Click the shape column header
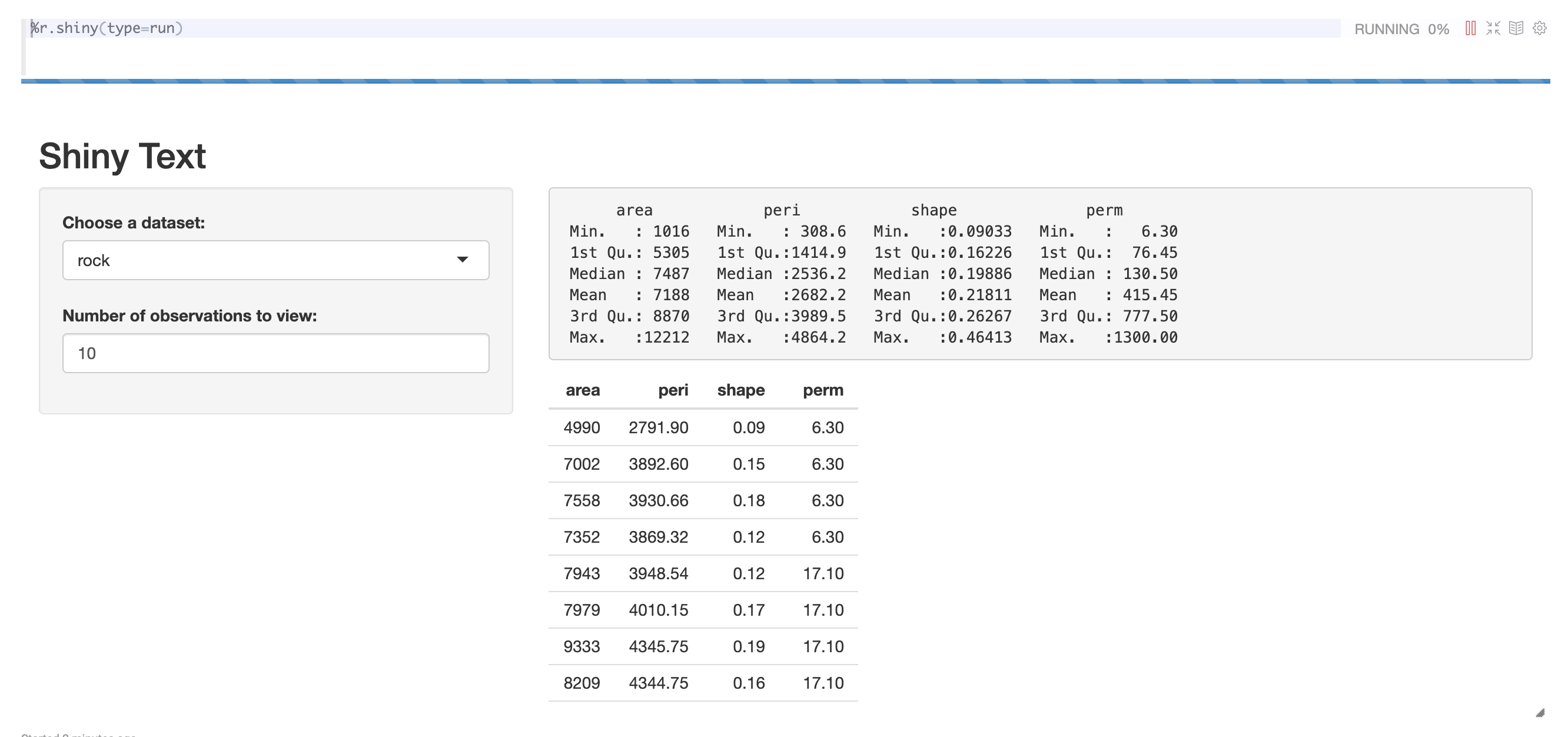 [x=741, y=390]
